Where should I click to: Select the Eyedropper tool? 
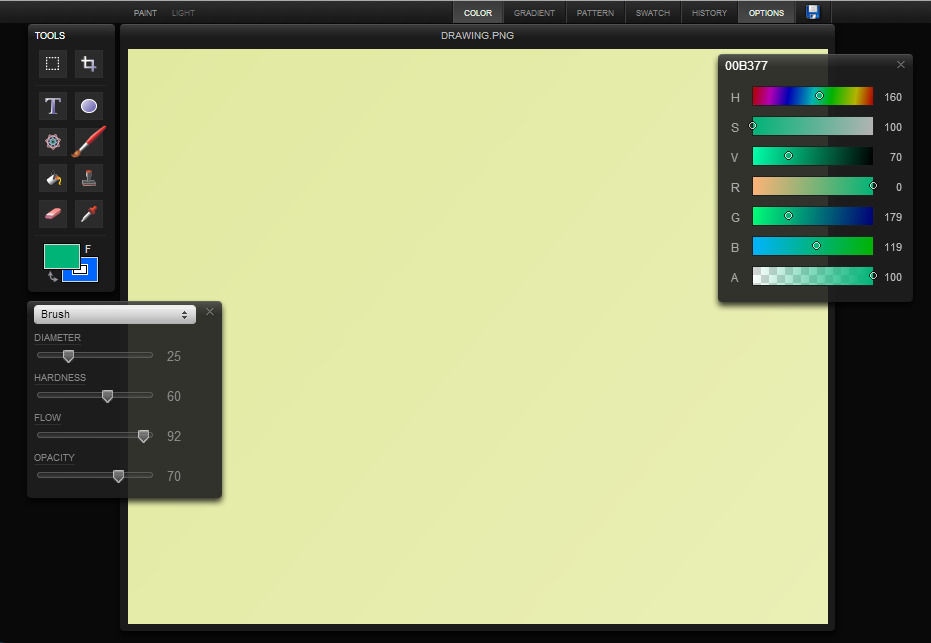pos(89,214)
